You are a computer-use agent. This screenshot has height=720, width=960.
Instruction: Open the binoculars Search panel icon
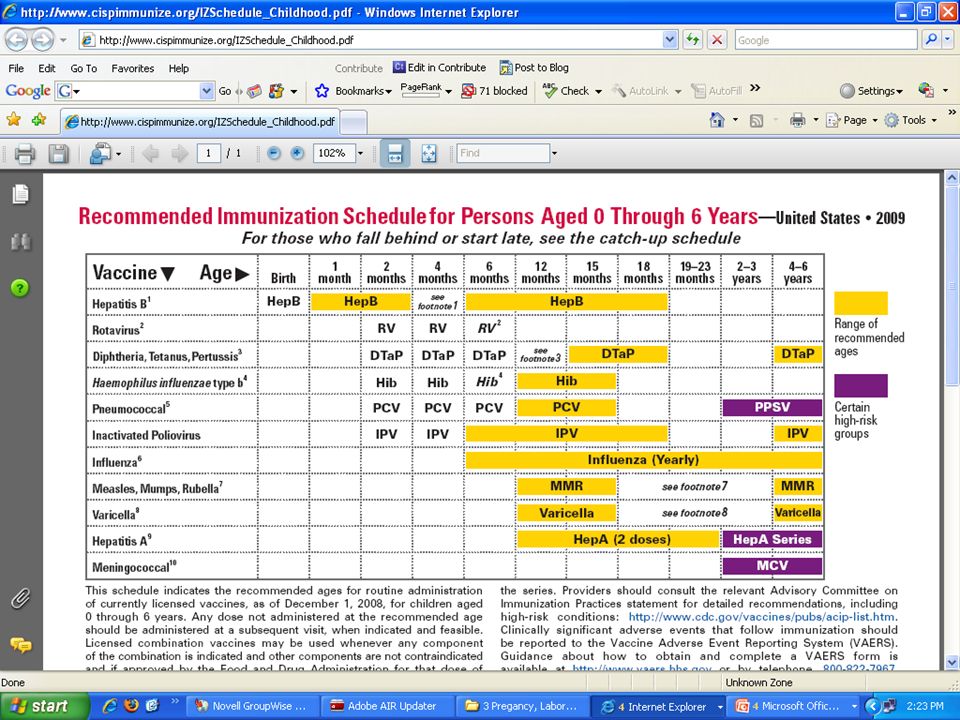coord(20,242)
